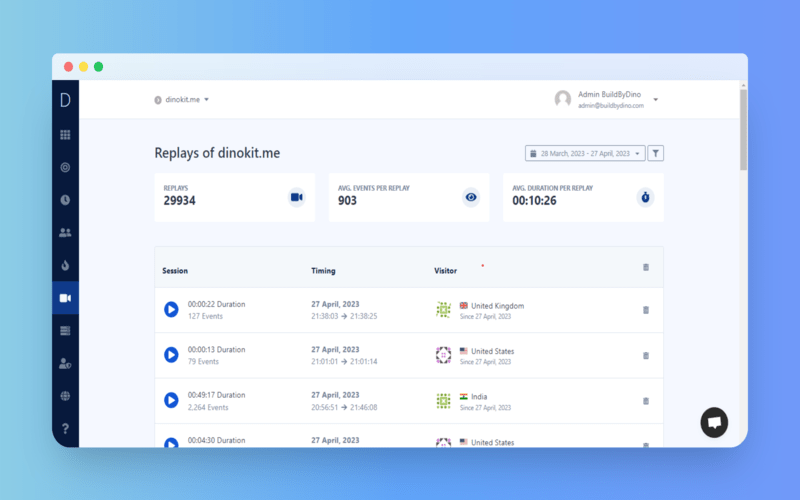
Task: Click the filter funnel button
Action: [656, 153]
